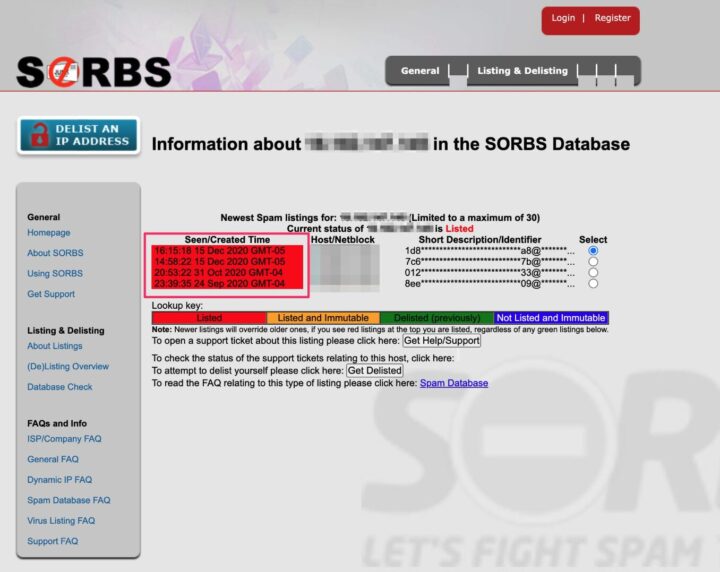Image resolution: width=720 pixels, height=572 pixels.
Task: Open Using SORBS sidebar link
Action: click(x=55, y=274)
